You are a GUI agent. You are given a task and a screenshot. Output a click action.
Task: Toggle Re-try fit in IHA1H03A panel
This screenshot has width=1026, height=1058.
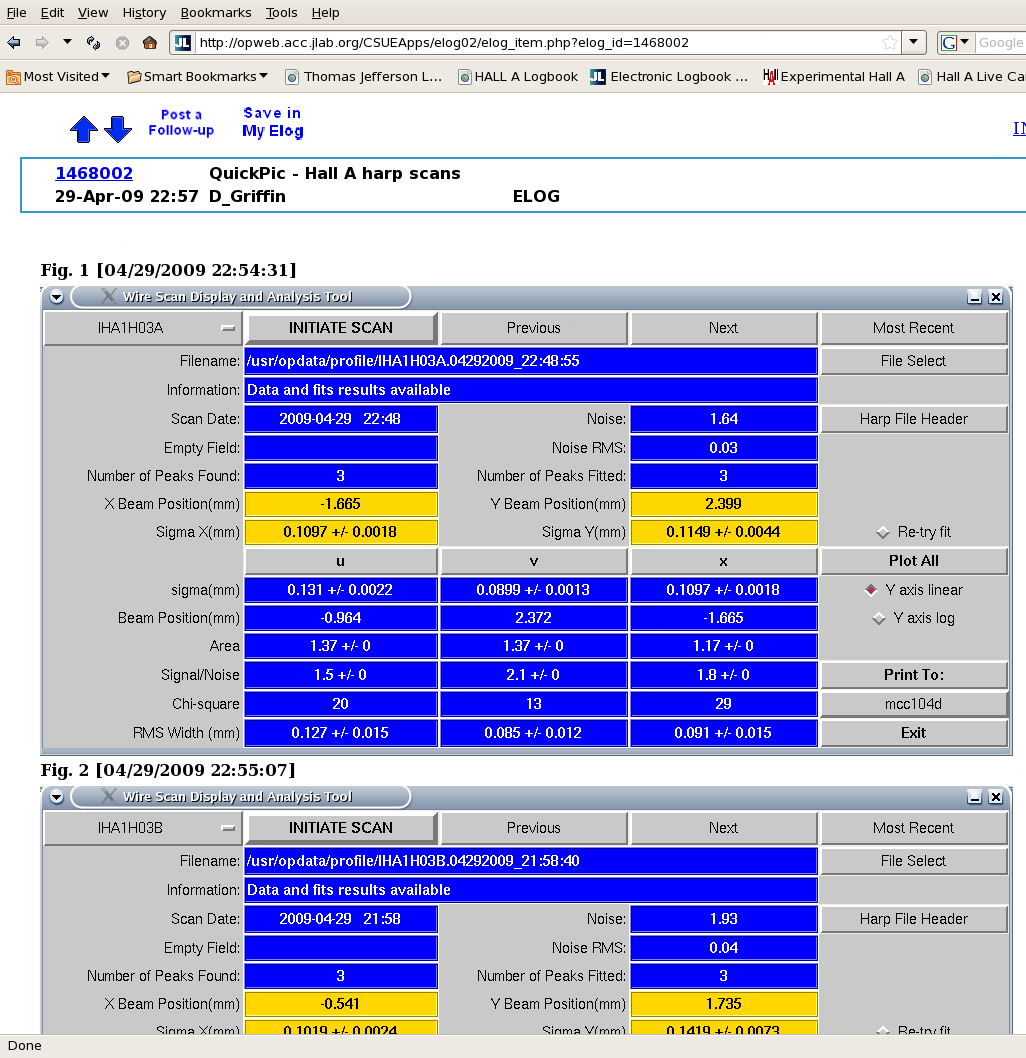point(914,532)
